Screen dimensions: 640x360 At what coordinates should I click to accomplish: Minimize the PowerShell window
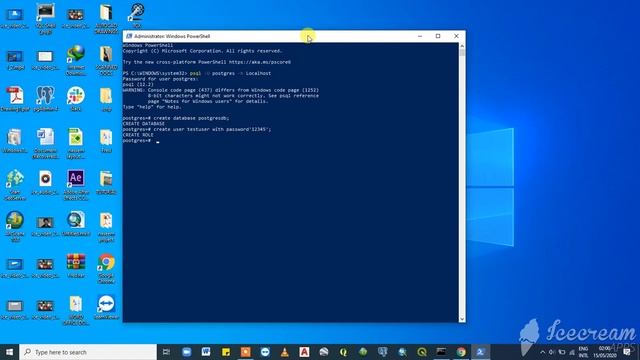420,36
